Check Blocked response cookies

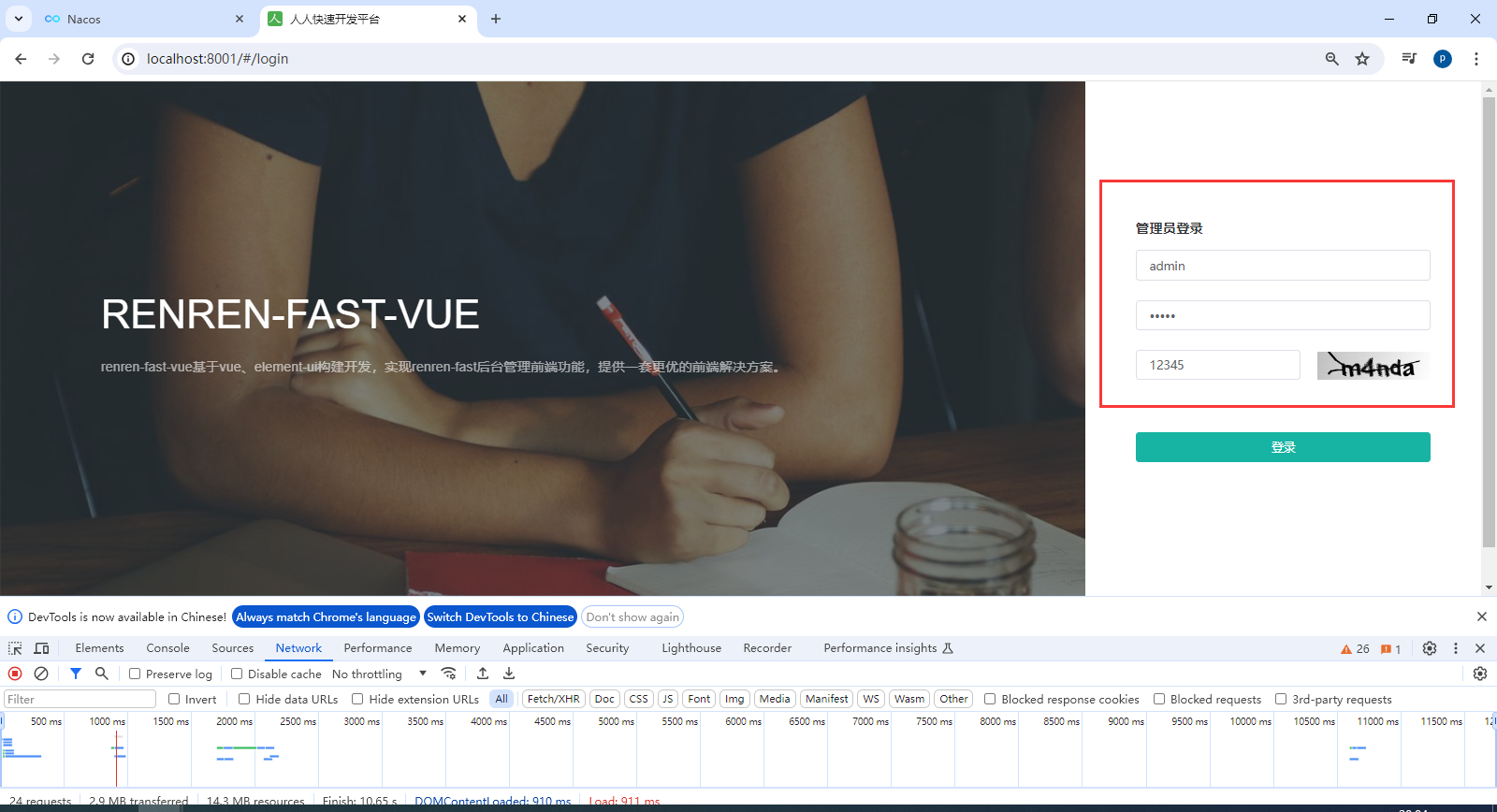tap(990, 699)
